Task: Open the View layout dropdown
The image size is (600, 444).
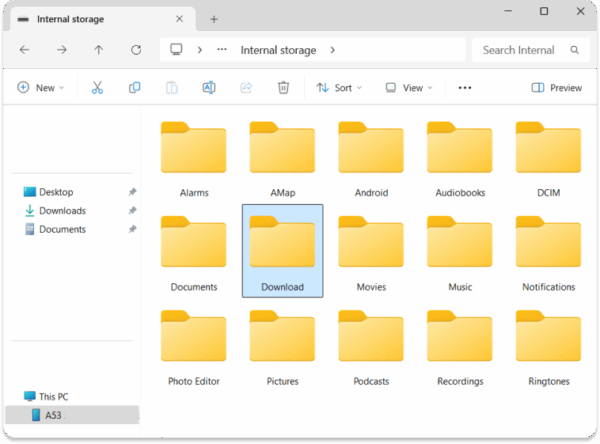Action: coord(409,88)
